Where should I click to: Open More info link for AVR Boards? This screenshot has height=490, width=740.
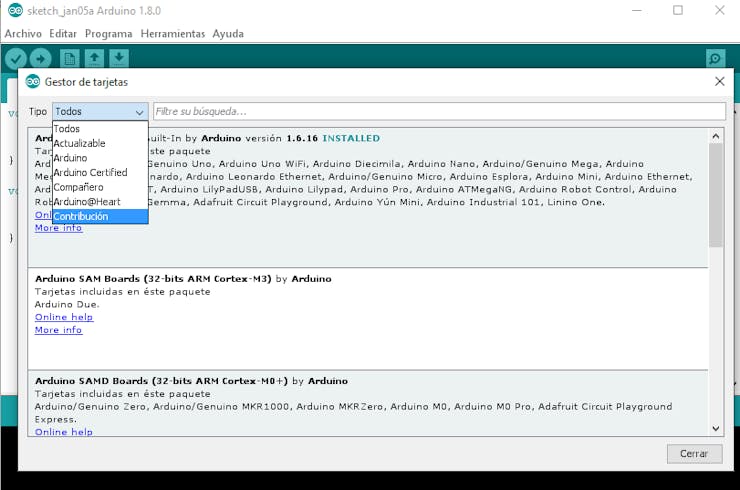59,228
